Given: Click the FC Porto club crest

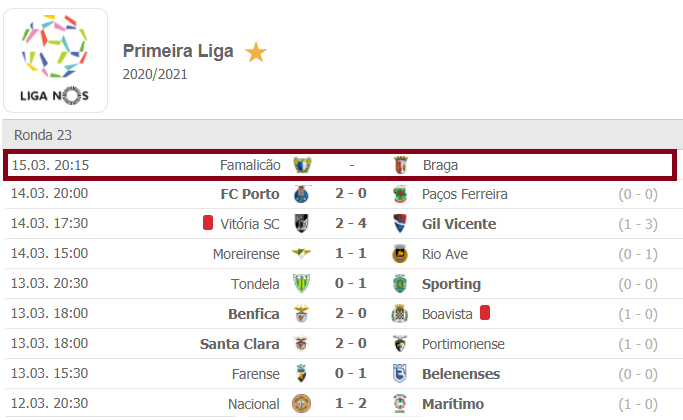Looking at the screenshot, I should [x=302, y=194].
